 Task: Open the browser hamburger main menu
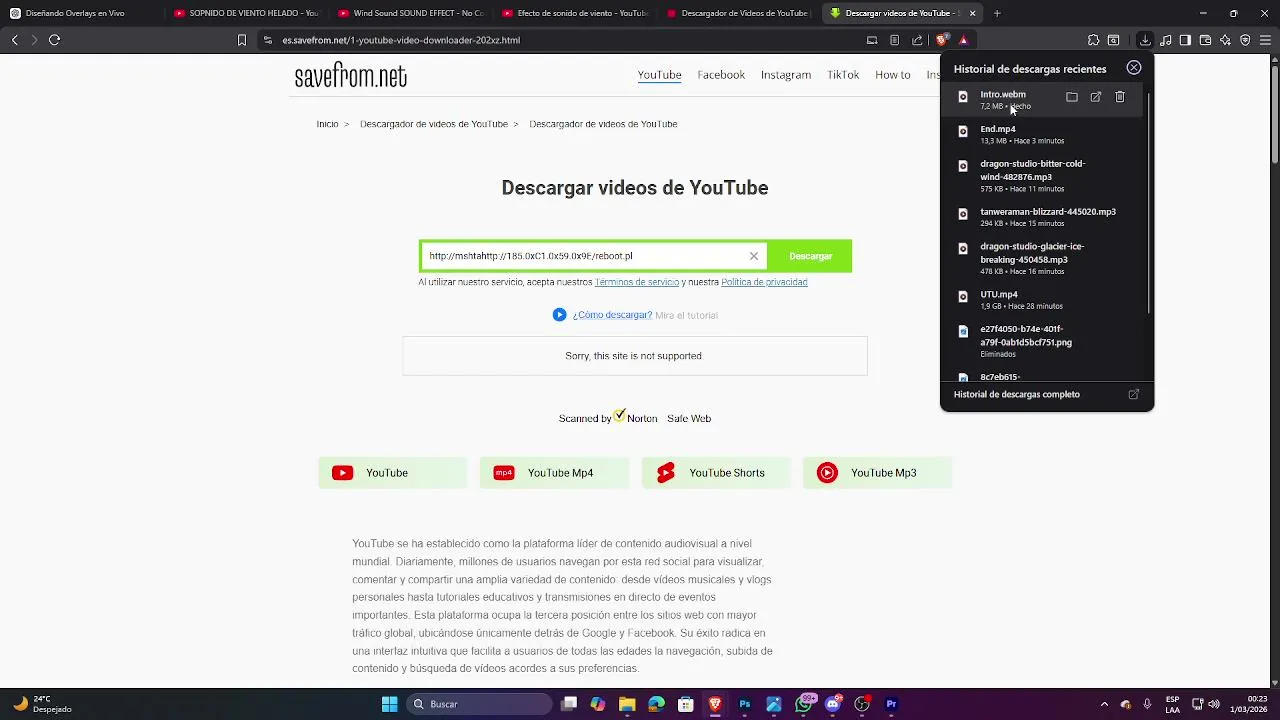click(x=1265, y=40)
